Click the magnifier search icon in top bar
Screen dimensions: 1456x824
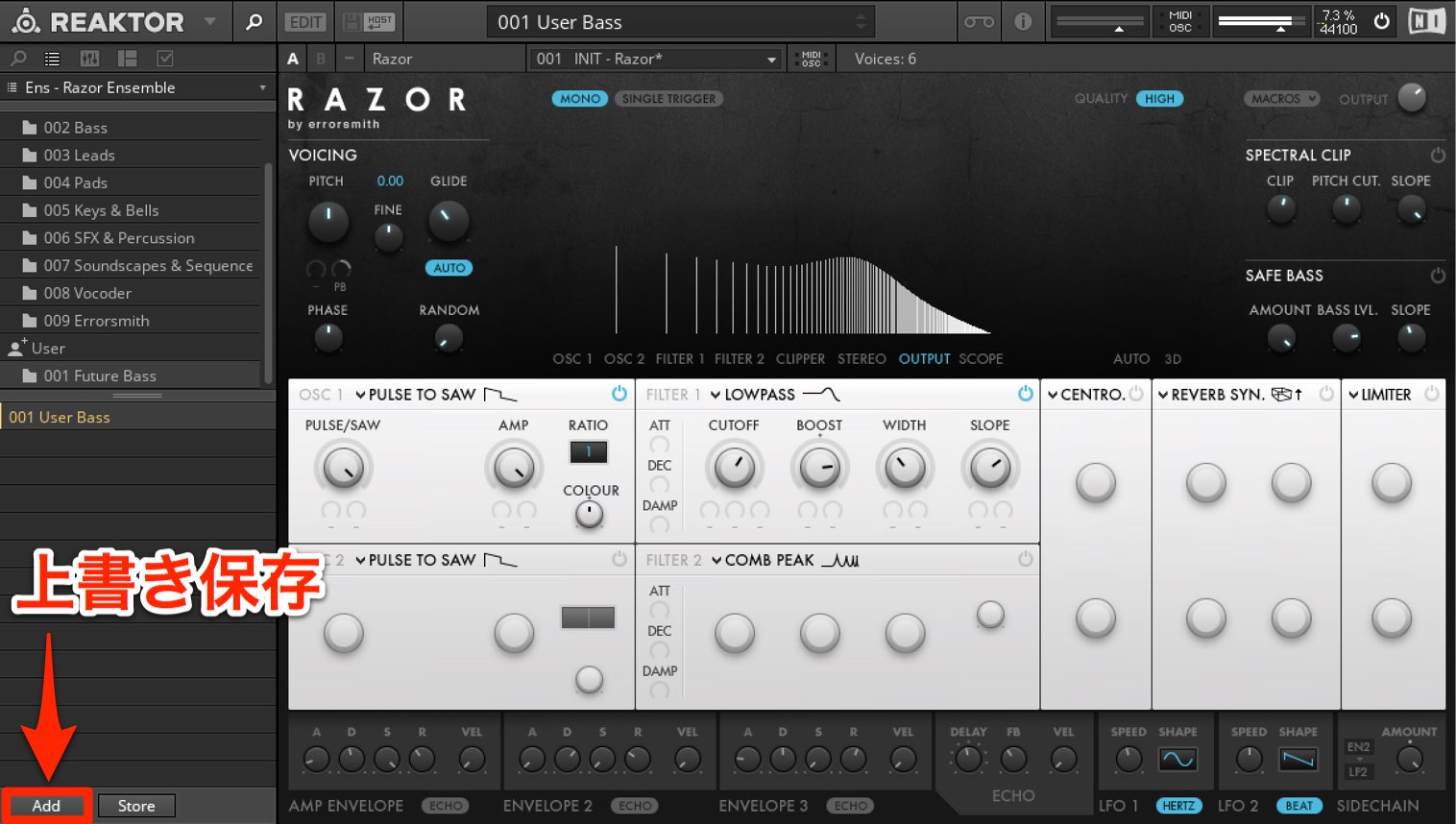click(x=254, y=21)
